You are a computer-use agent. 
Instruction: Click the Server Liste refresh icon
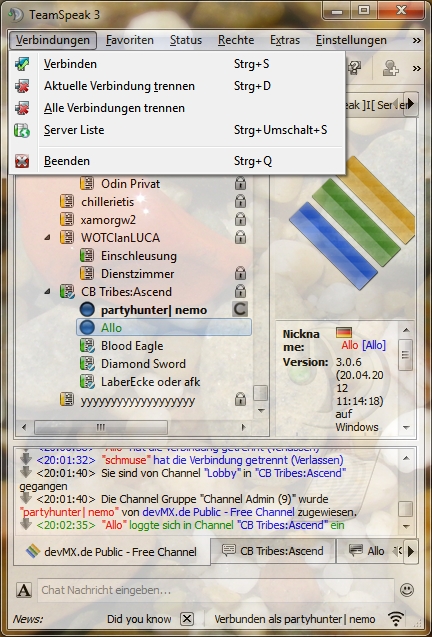coord(22,130)
